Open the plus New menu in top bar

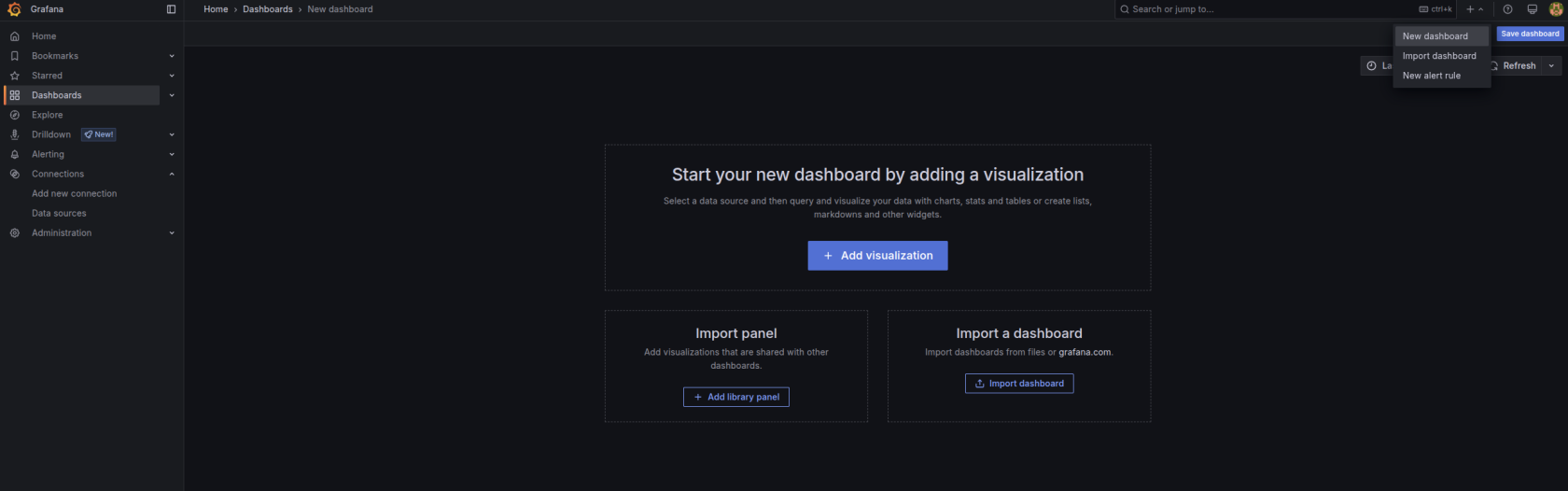pos(1475,9)
